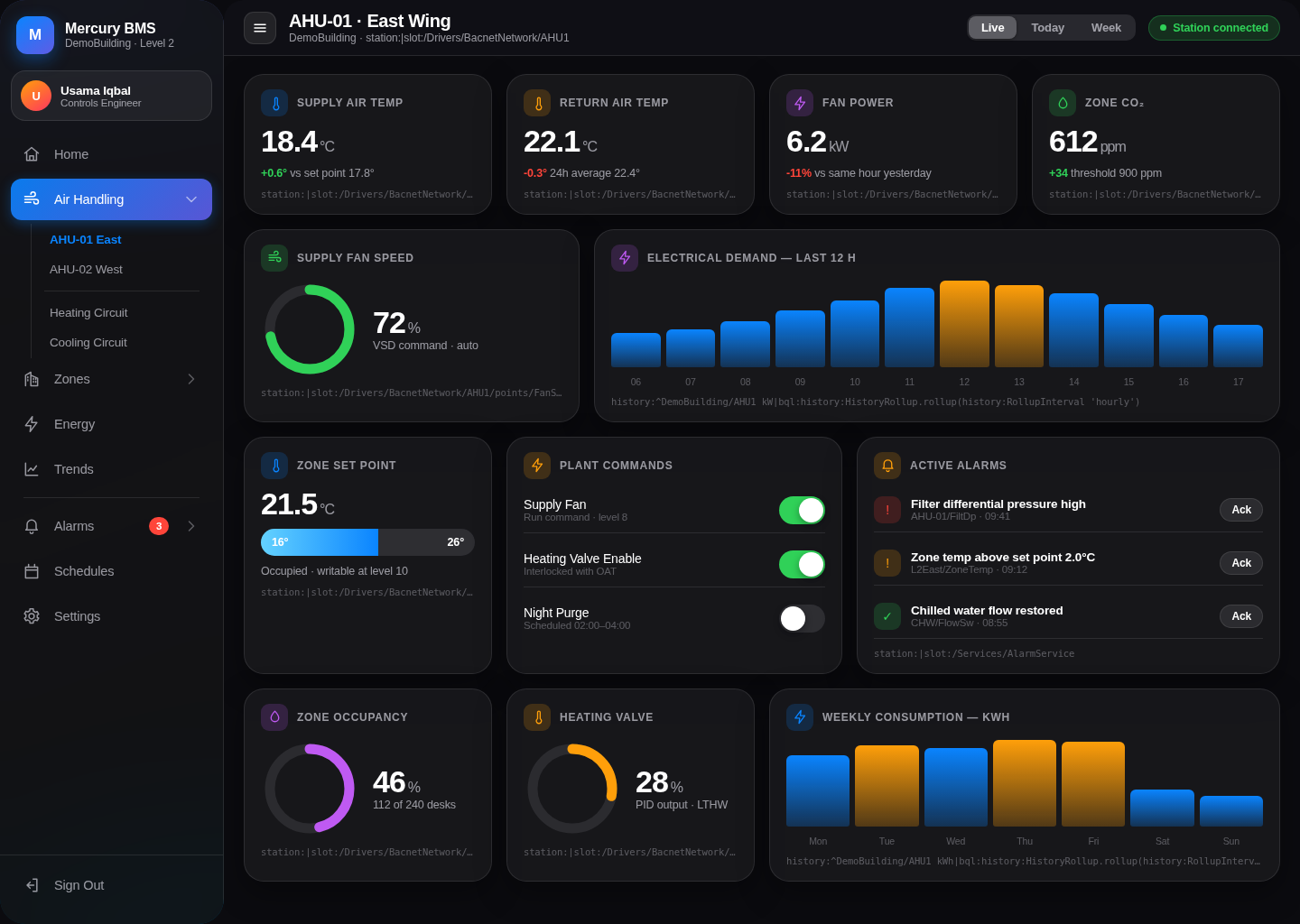Click the Supply Fan Speed 72% gauge ring
Screen dimensions: 1300x924
[x=310, y=329]
